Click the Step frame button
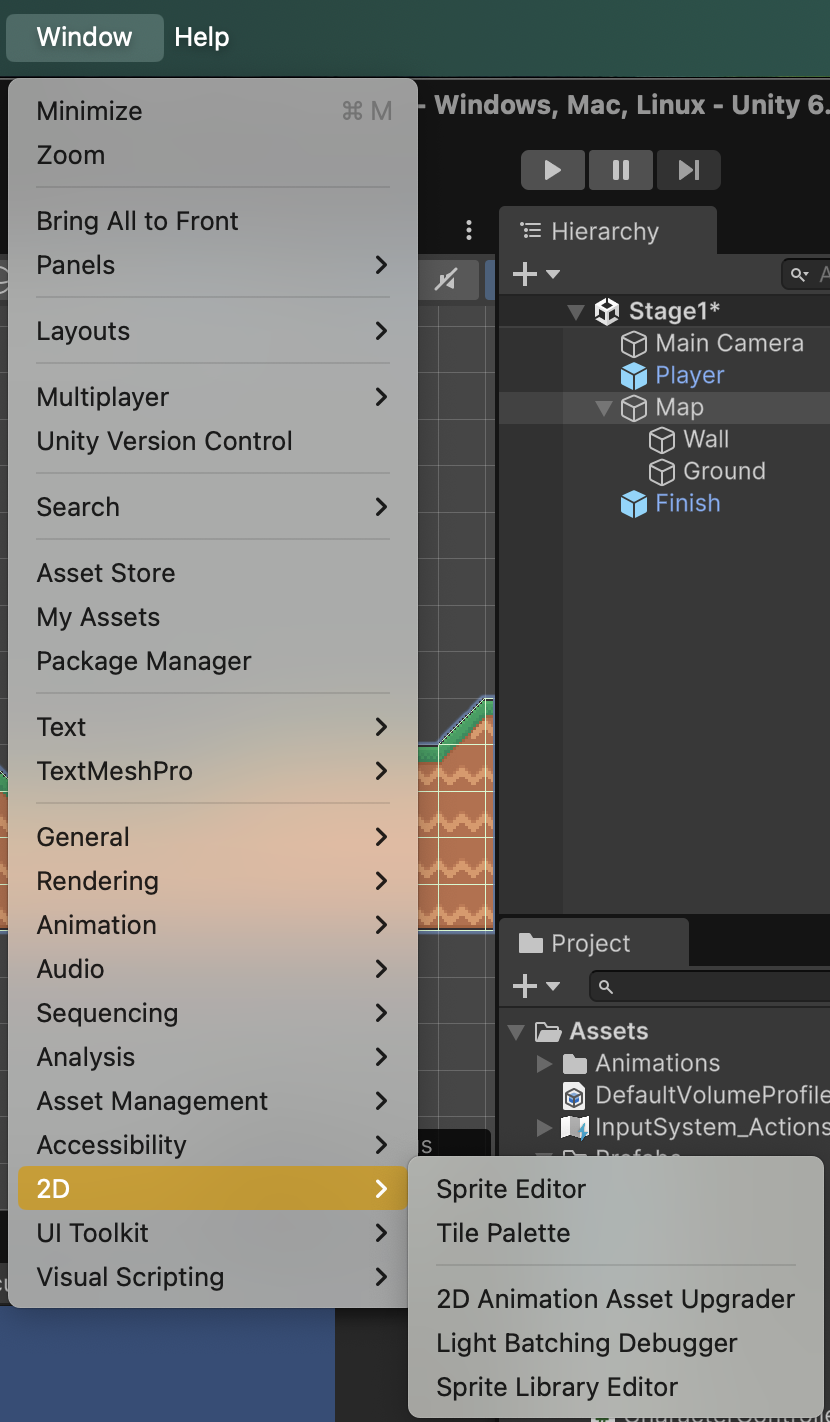Viewport: 830px width, 1422px height. pos(688,170)
